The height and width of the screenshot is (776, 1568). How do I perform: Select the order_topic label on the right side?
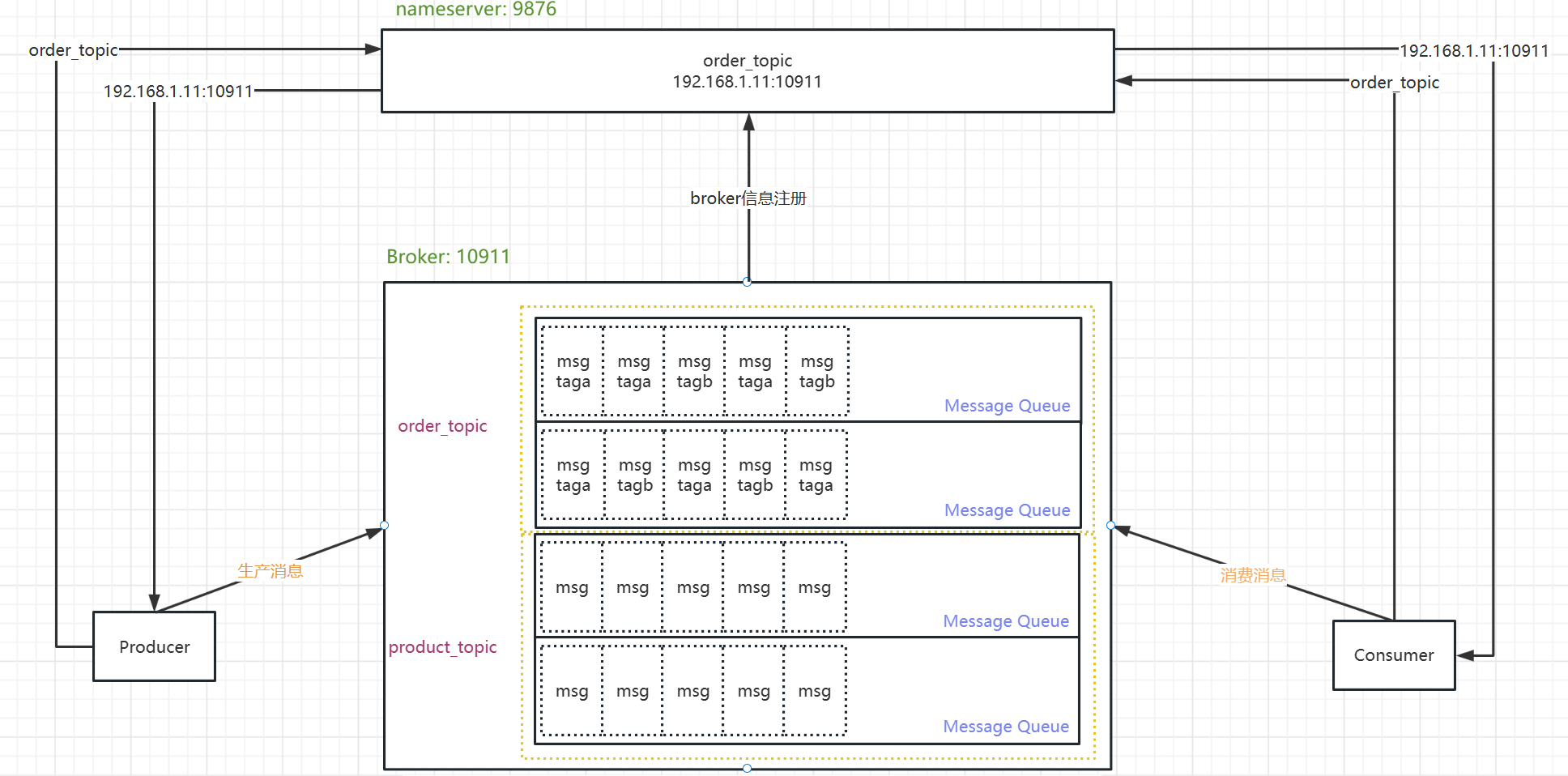coord(1394,83)
